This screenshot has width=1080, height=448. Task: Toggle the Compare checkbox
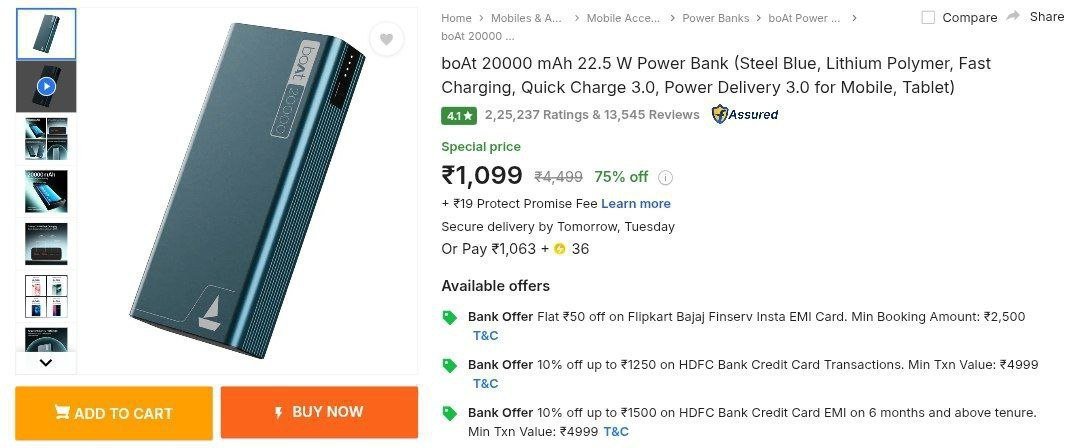(x=928, y=17)
